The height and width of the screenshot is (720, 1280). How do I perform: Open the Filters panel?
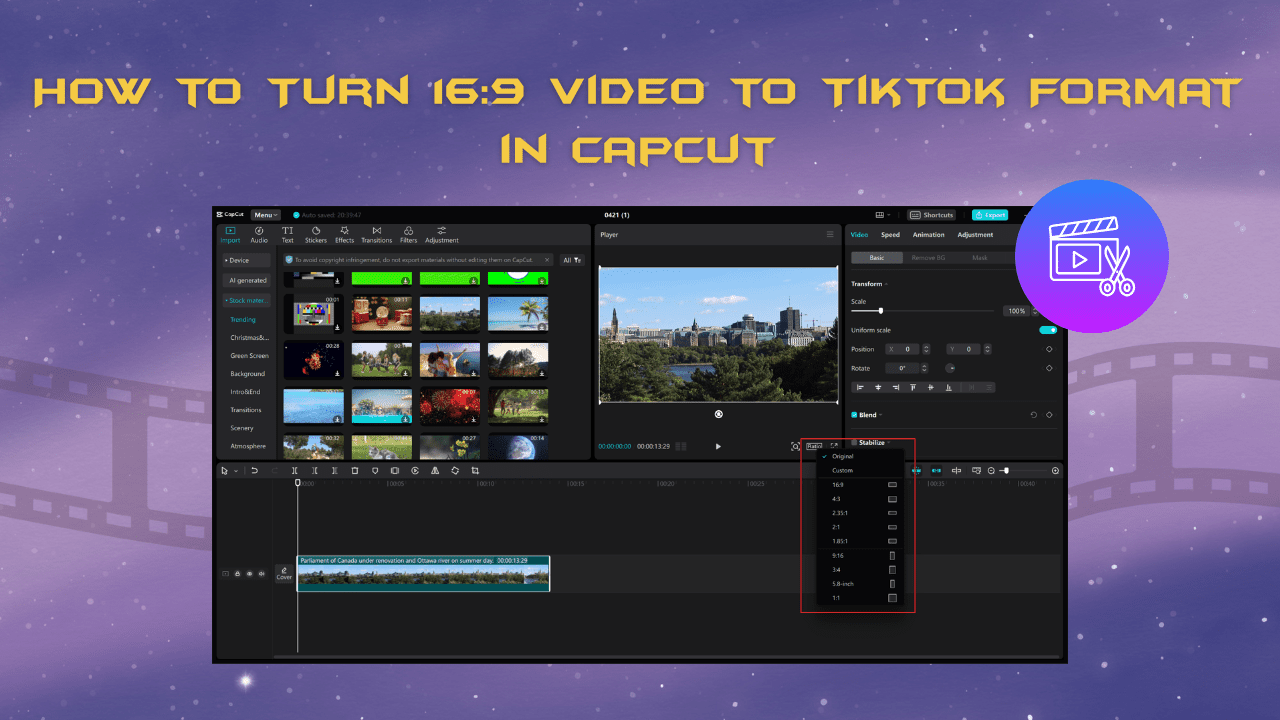click(408, 234)
